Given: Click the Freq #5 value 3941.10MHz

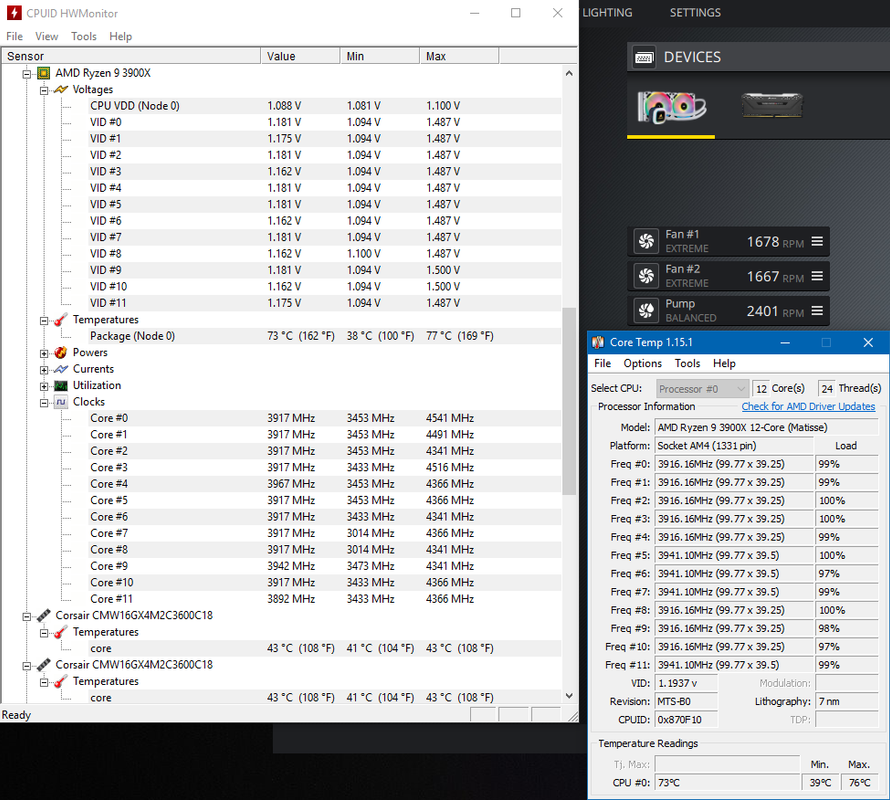Looking at the screenshot, I should (x=734, y=555).
